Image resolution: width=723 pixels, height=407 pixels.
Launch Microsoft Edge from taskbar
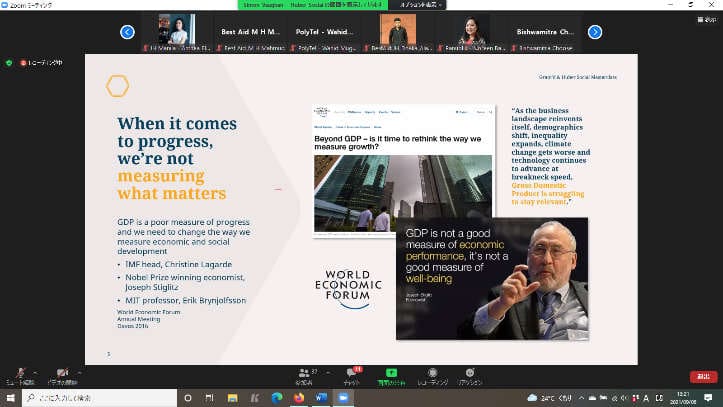[277, 398]
